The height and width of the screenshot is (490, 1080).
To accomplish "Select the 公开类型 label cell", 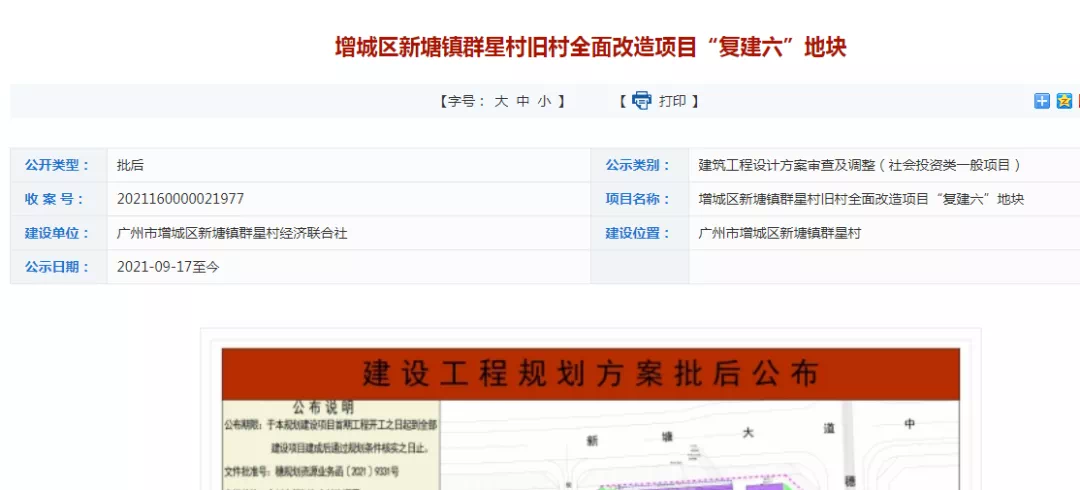I will click(x=58, y=165).
